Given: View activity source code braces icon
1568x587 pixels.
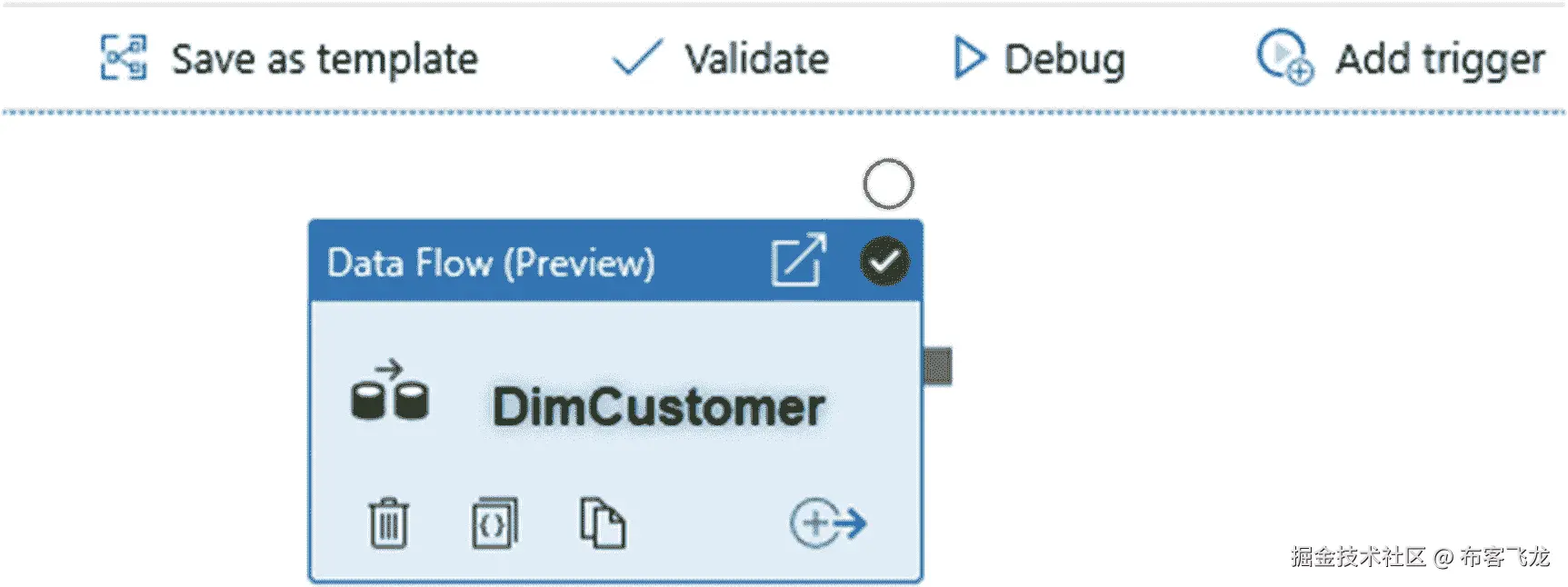Looking at the screenshot, I should tap(494, 523).
